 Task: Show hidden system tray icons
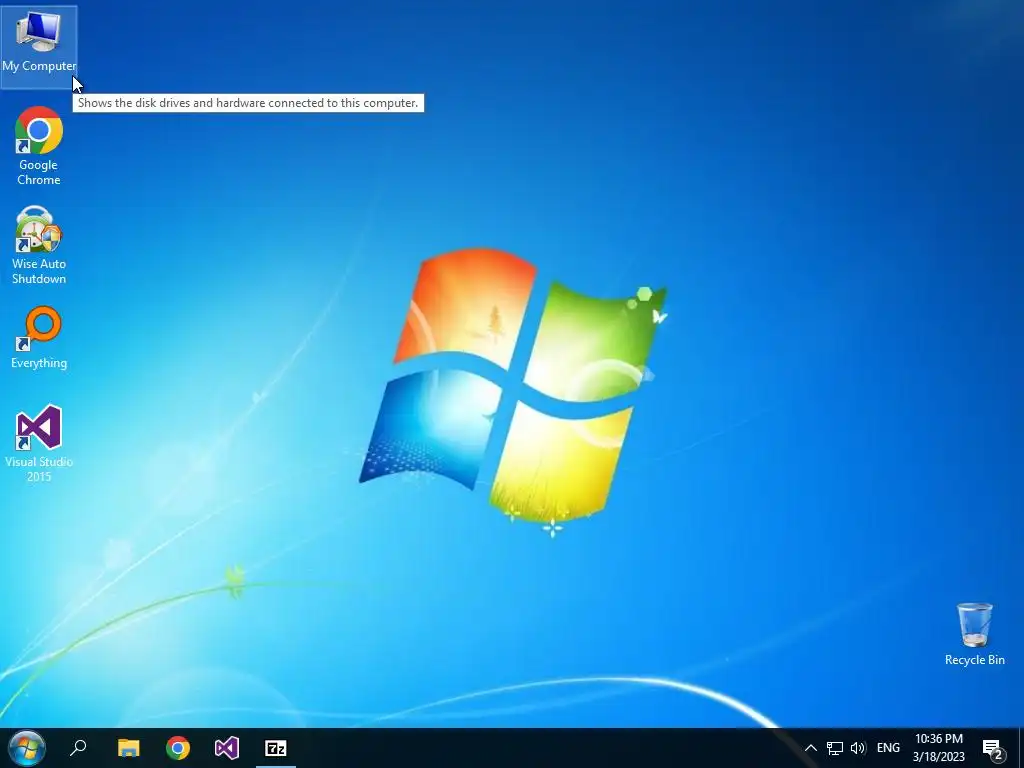[810, 748]
